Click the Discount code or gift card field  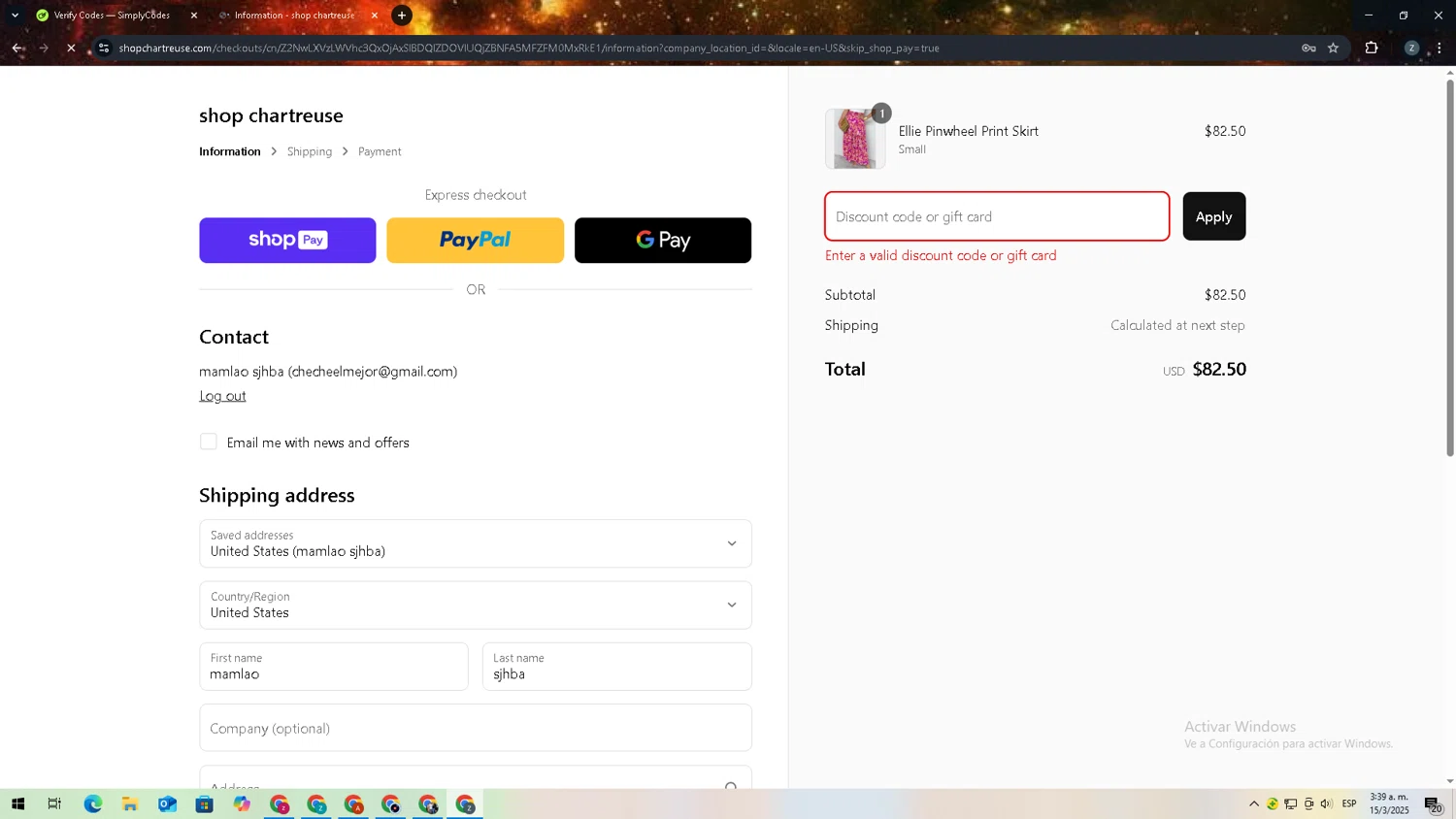[x=997, y=216]
